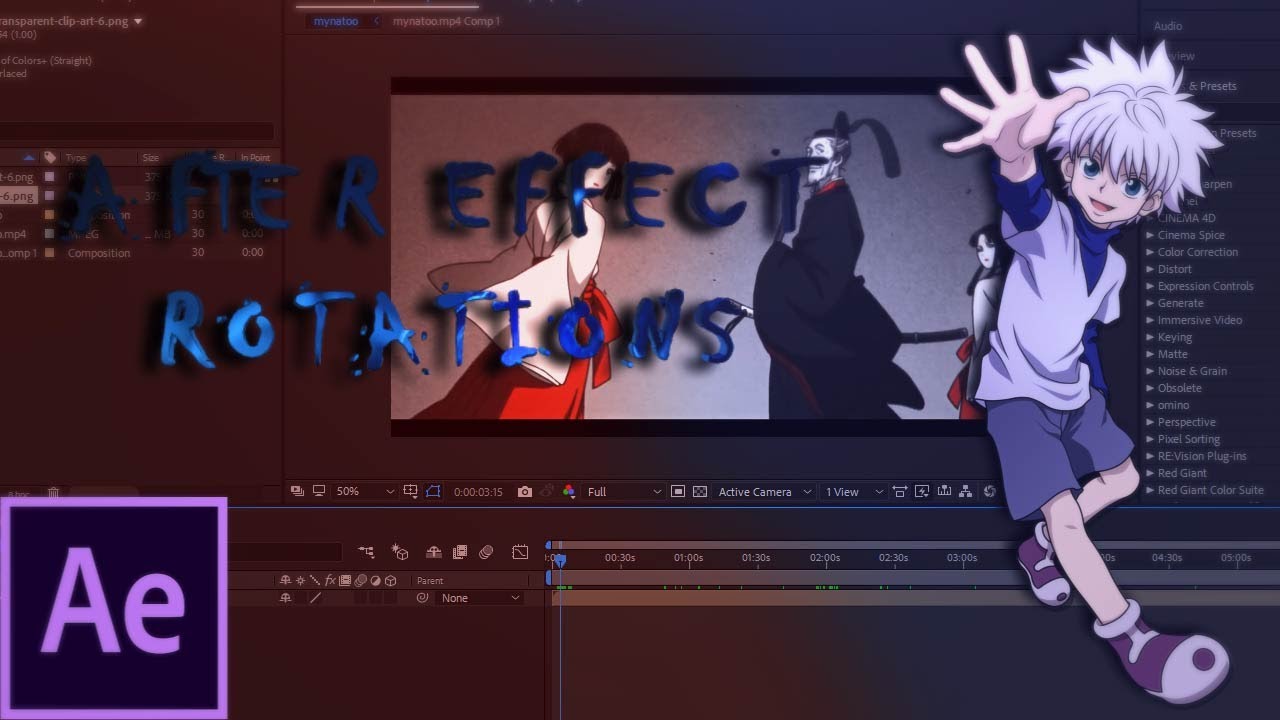The image size is (1280, 720).
Task: Click the 03:00s mark on time ruler
Action: tap(962, 558)
